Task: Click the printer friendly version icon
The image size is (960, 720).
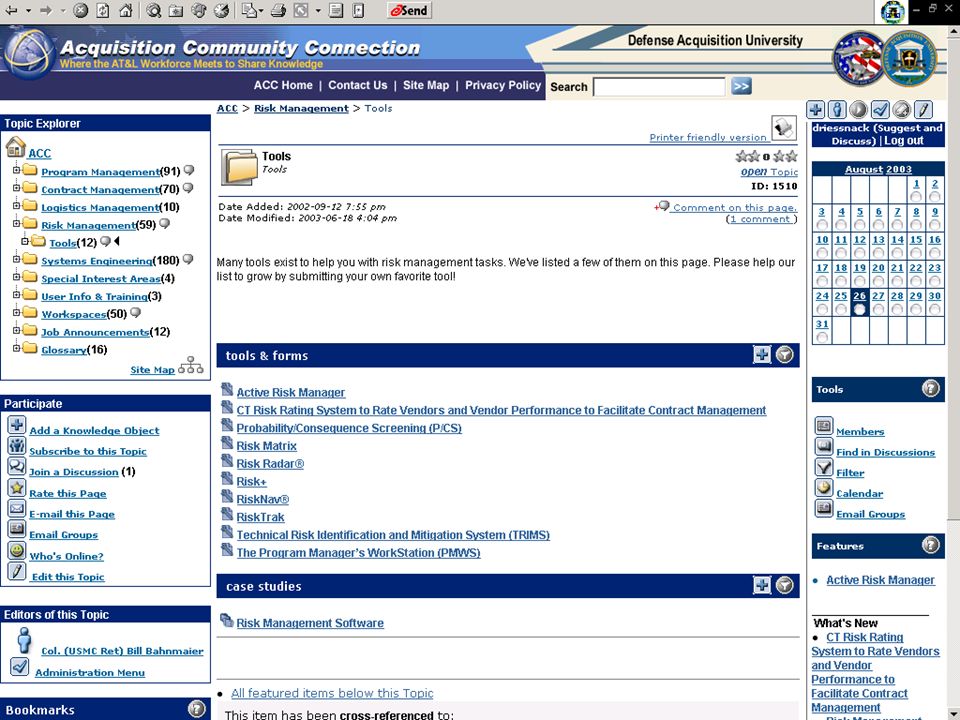Action: pyautogui.click(x=784, y=128)
